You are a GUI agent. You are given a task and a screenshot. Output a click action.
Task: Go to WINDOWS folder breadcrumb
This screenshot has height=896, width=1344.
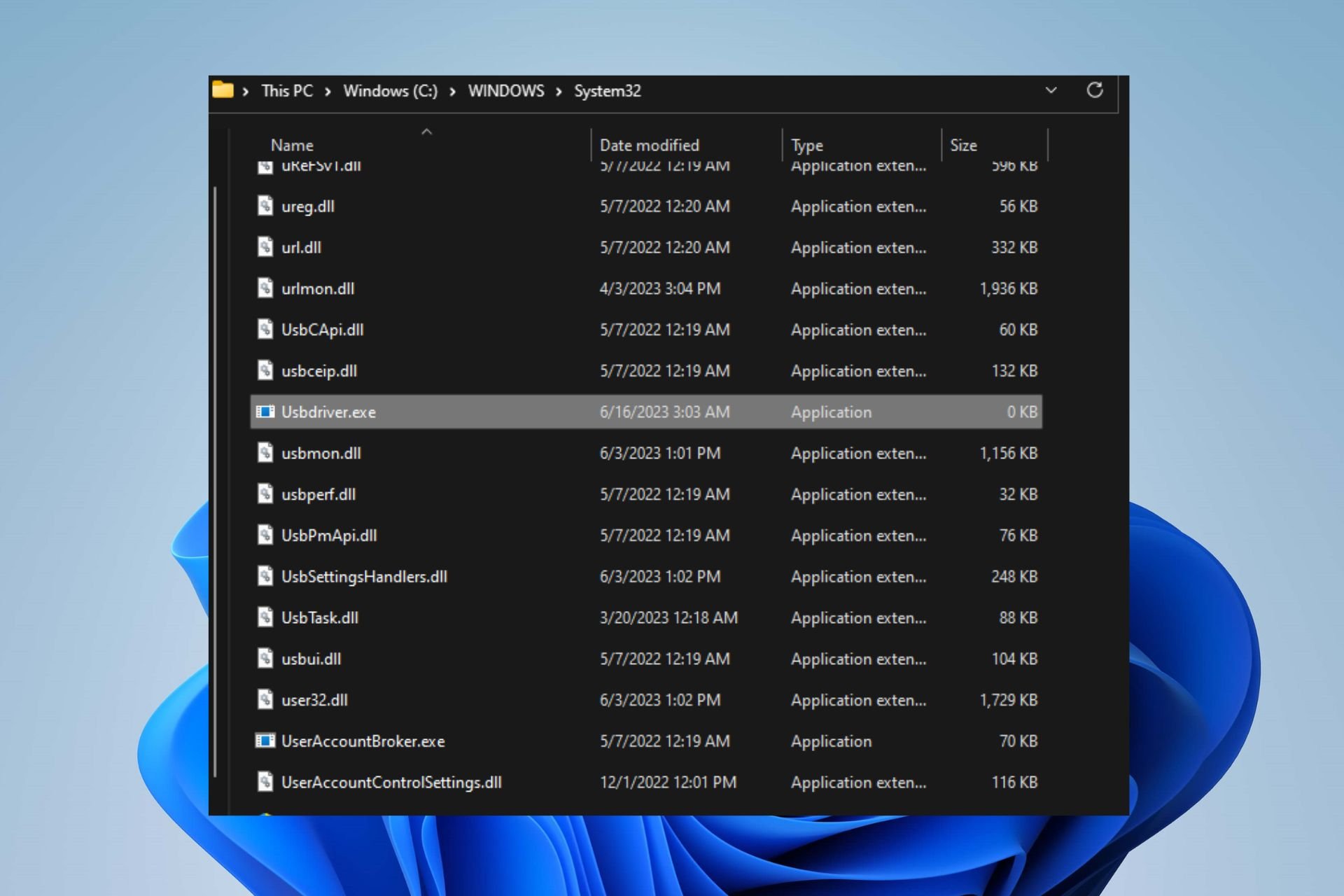tap(505, 91)
